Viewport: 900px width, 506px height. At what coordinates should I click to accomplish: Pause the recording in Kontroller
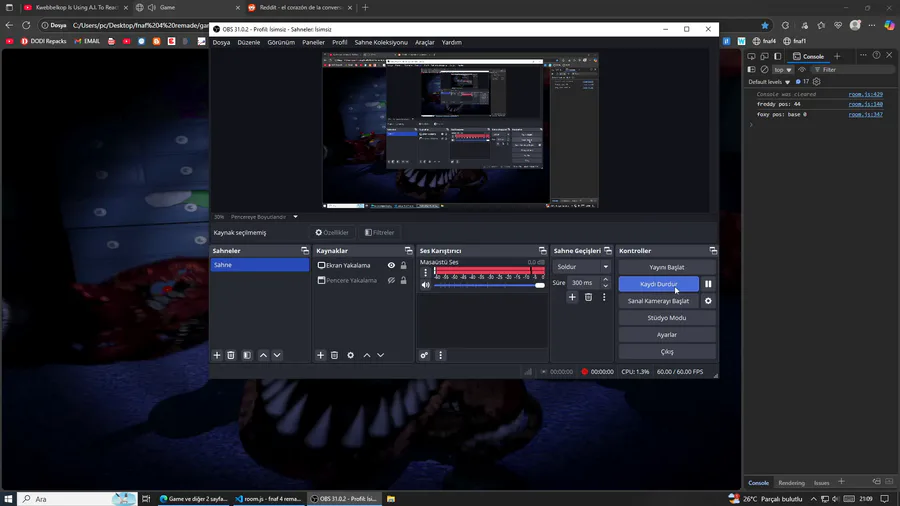tap(708, 284)
